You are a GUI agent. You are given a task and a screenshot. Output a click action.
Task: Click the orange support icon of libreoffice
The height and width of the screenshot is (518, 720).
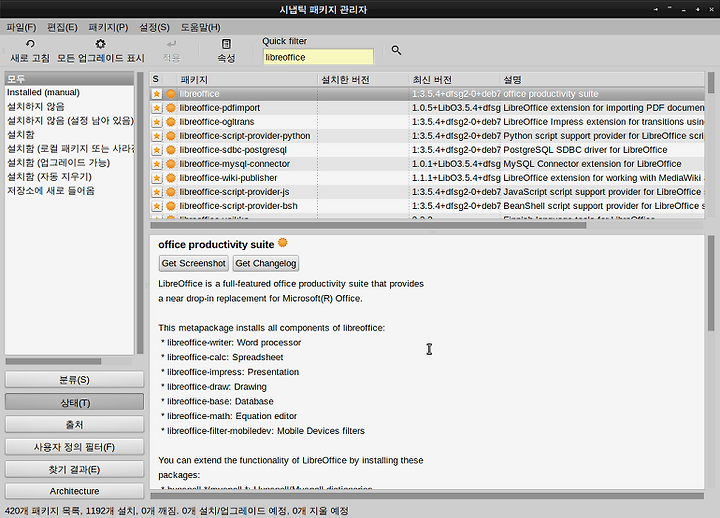pyautogui.click(x=171, y=94)
